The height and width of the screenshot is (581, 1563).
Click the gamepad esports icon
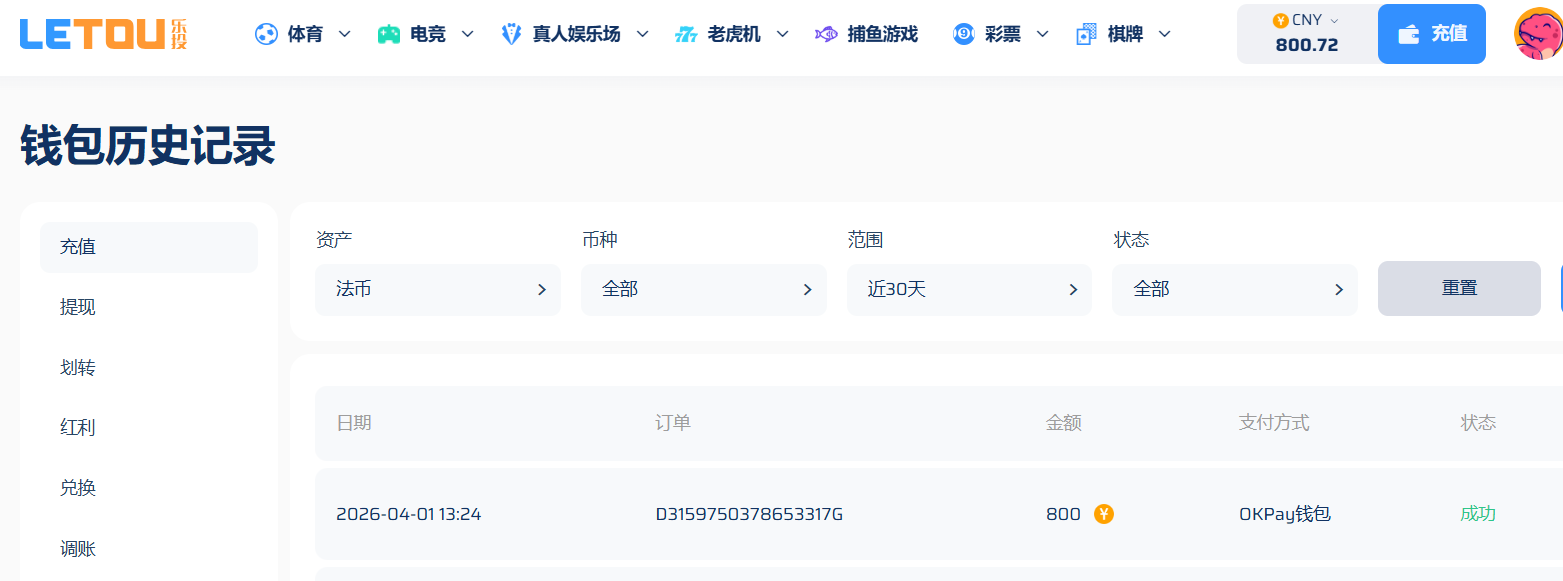click(x=389, y=34)
